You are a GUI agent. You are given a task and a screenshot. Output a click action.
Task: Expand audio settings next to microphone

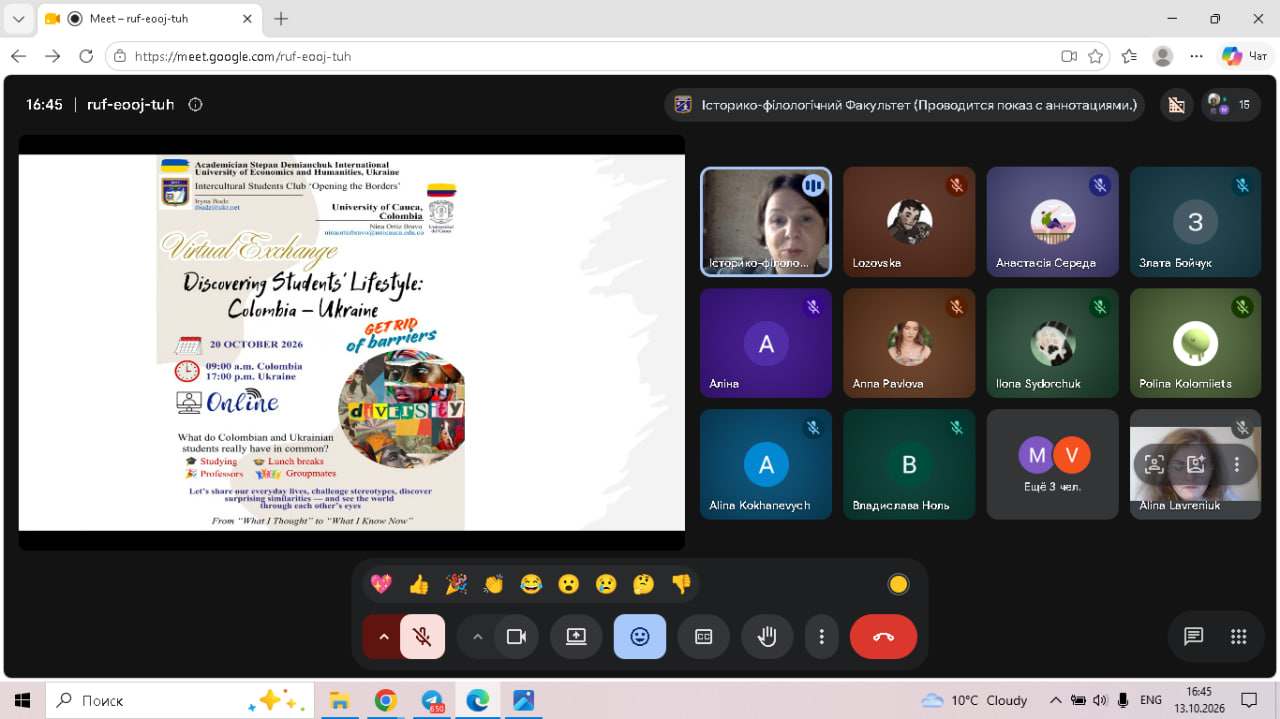[382, 636]
